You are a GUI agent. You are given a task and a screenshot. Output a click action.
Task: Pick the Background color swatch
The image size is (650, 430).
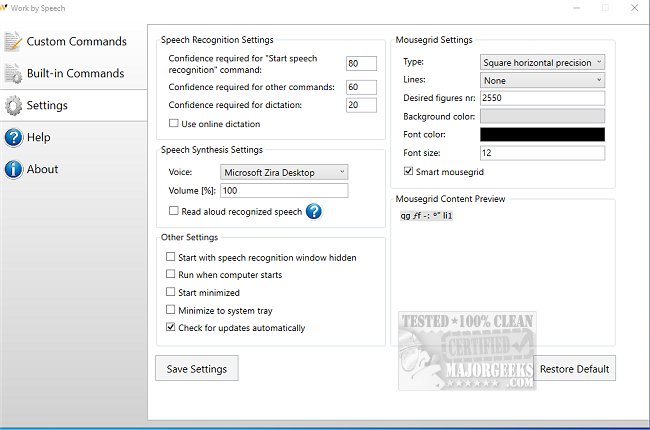pos(542,116)
